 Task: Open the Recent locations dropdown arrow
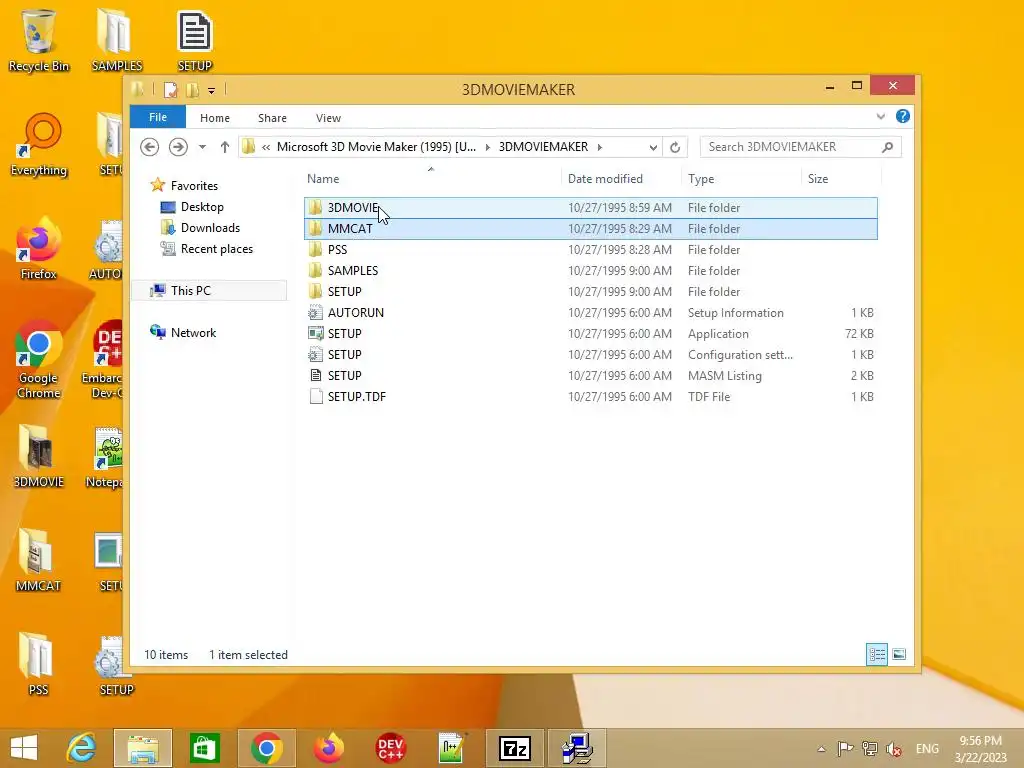pos(202,147)
